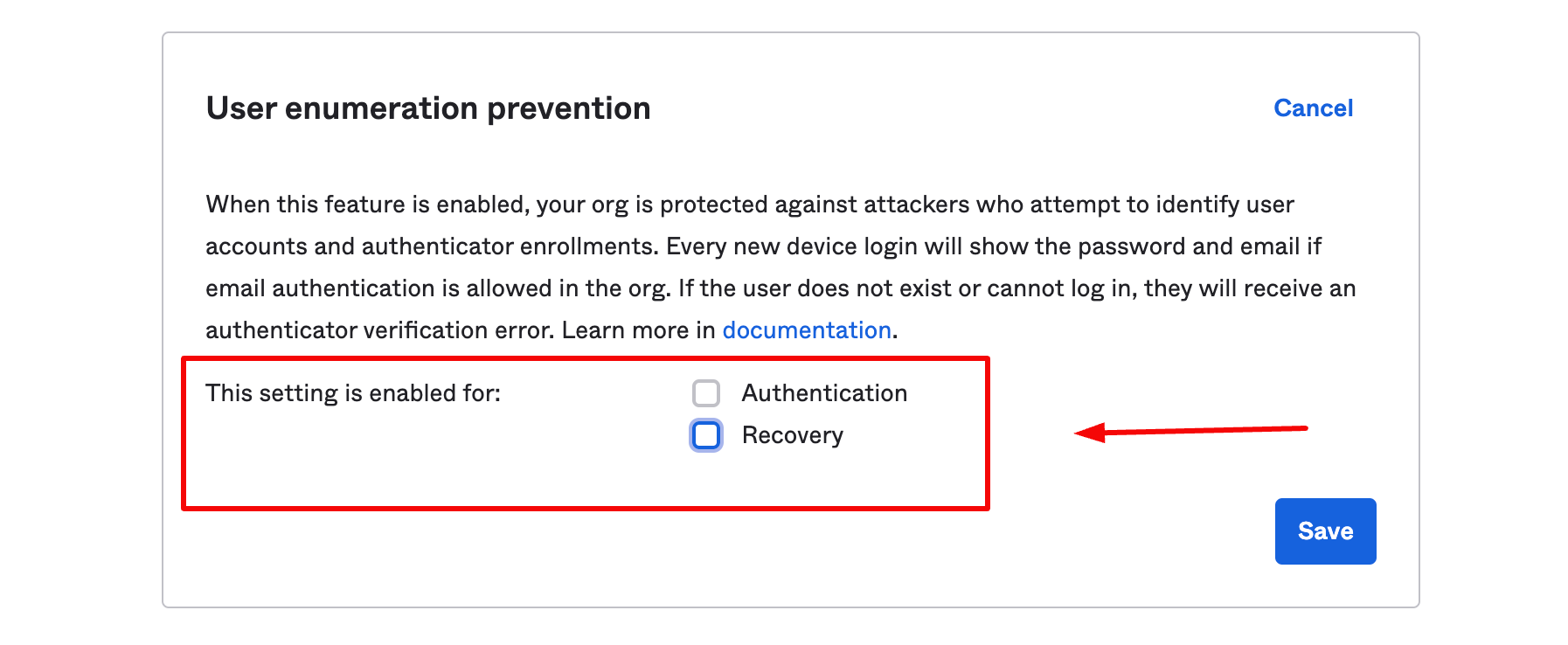Viewport: 1568px width, 645px height.
Task: Cancel editing user enumeration prevention
Action: (x=1314, y=107)
